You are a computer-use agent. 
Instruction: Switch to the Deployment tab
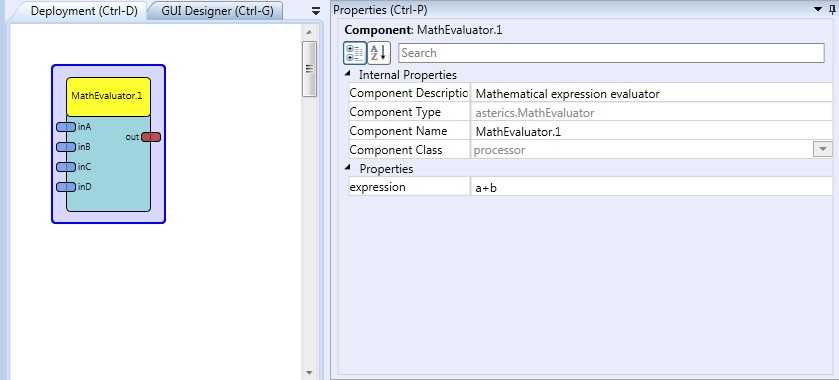click(x=84, y=11)
